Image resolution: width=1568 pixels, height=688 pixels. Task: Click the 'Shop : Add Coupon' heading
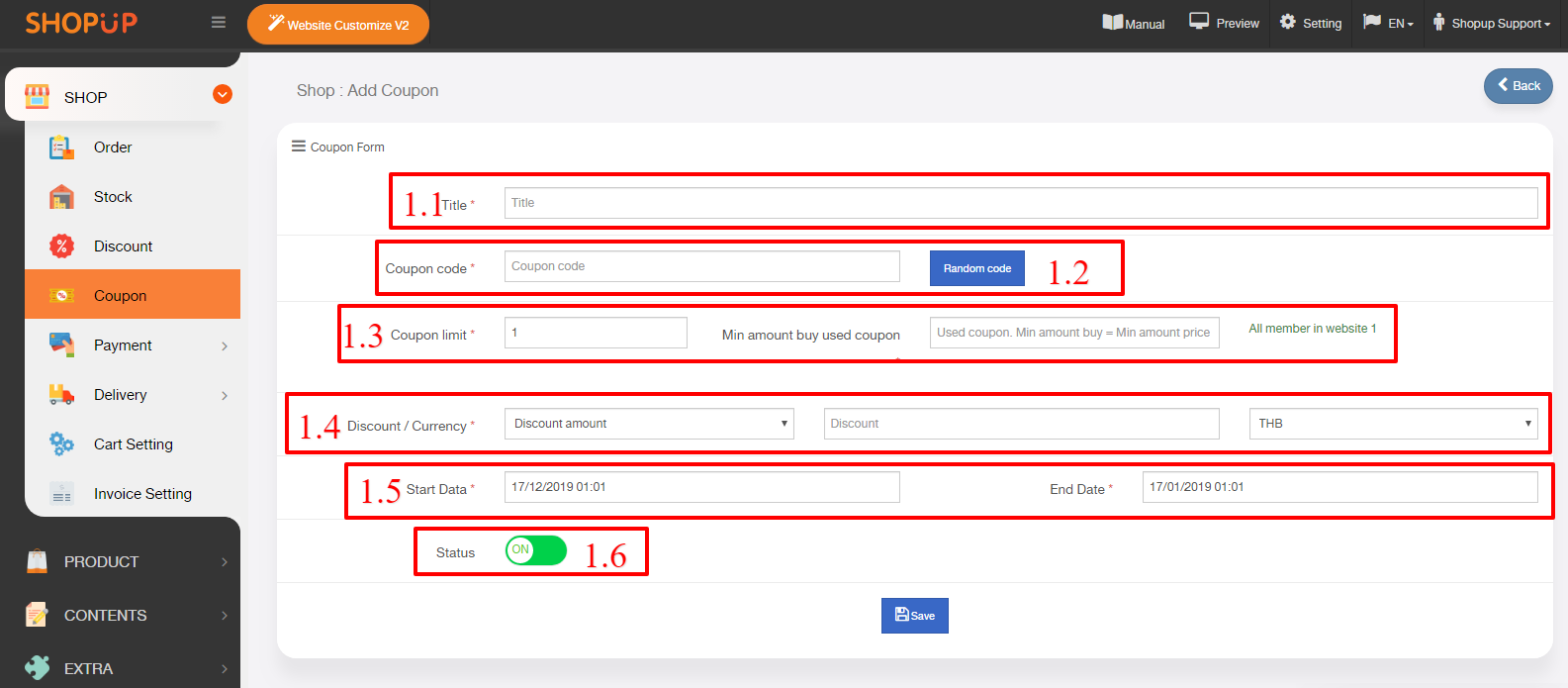[x=367, y=90]
